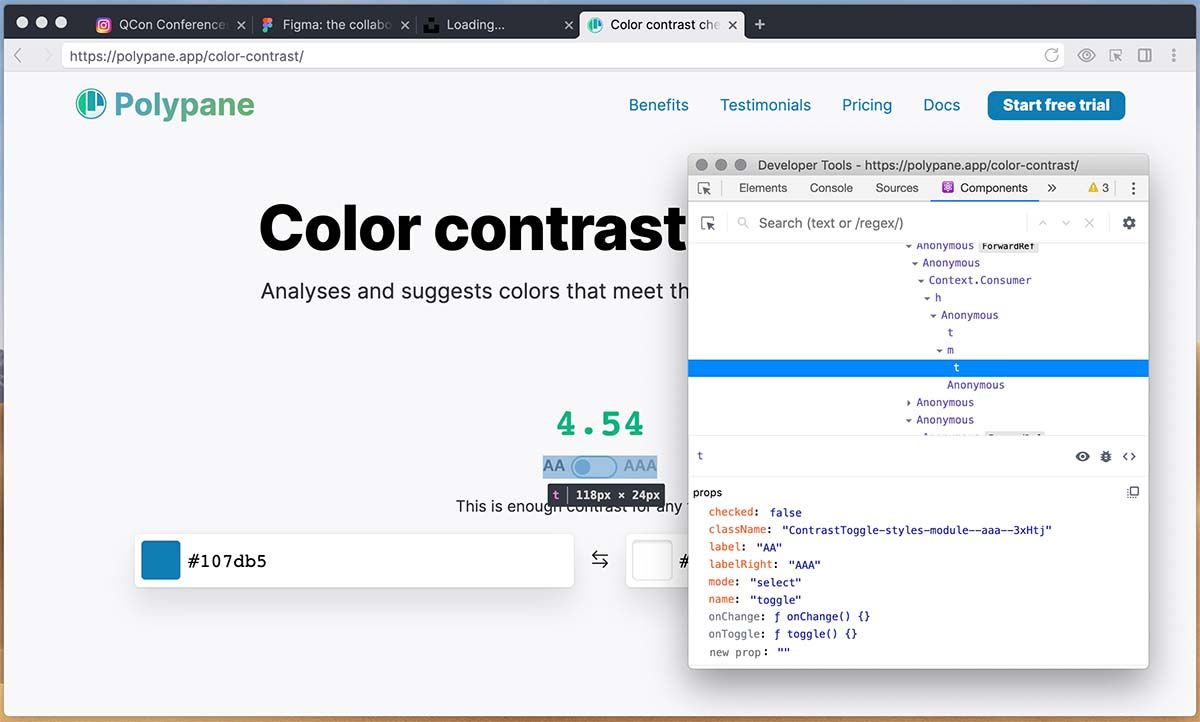The height and width of the screenshot is (722, 1200).
Task: Click the eye icon in the browser toolbar
Action: pyautogui.click(x=1086, y=56)
